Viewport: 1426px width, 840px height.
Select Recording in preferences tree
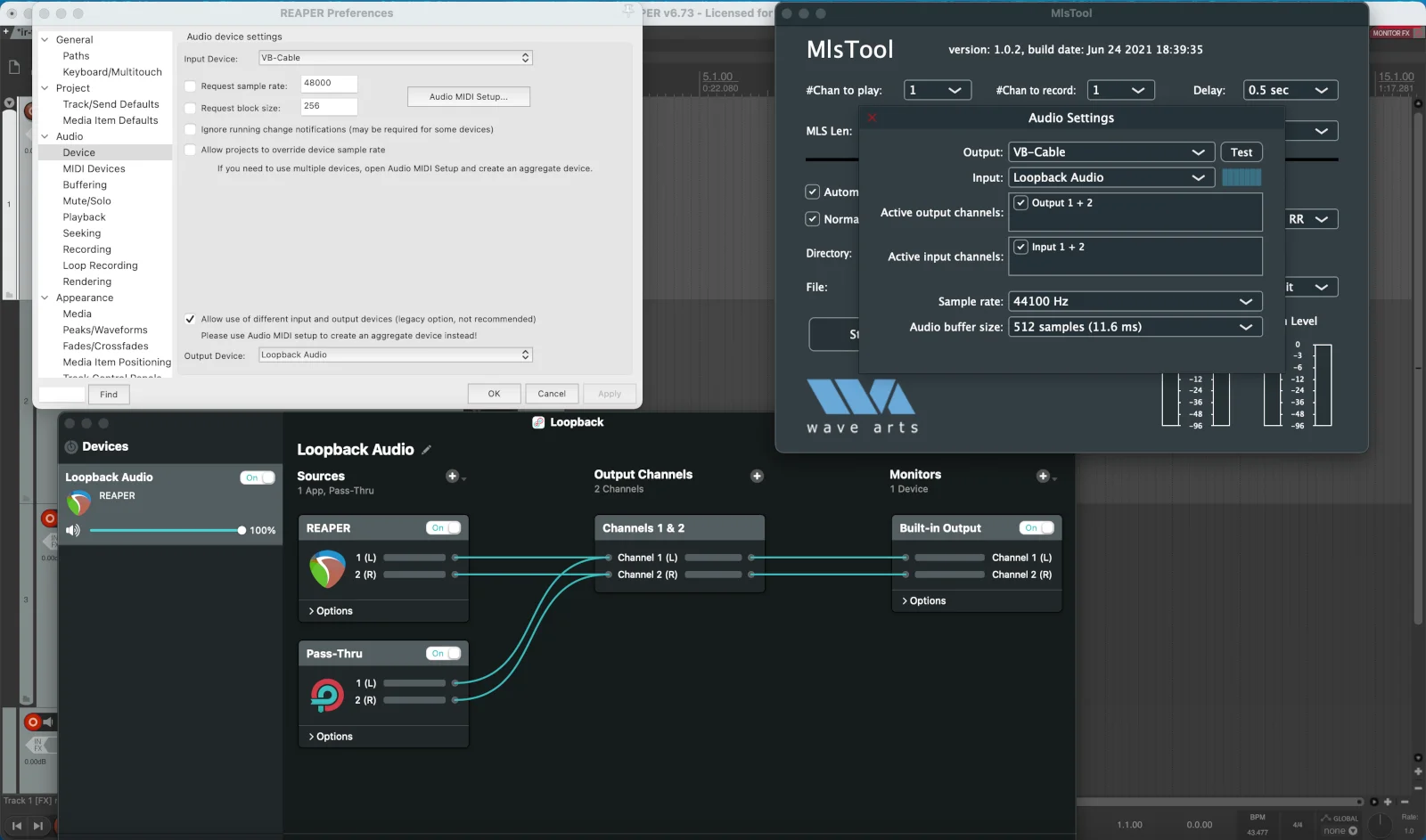tap(86, 249)
